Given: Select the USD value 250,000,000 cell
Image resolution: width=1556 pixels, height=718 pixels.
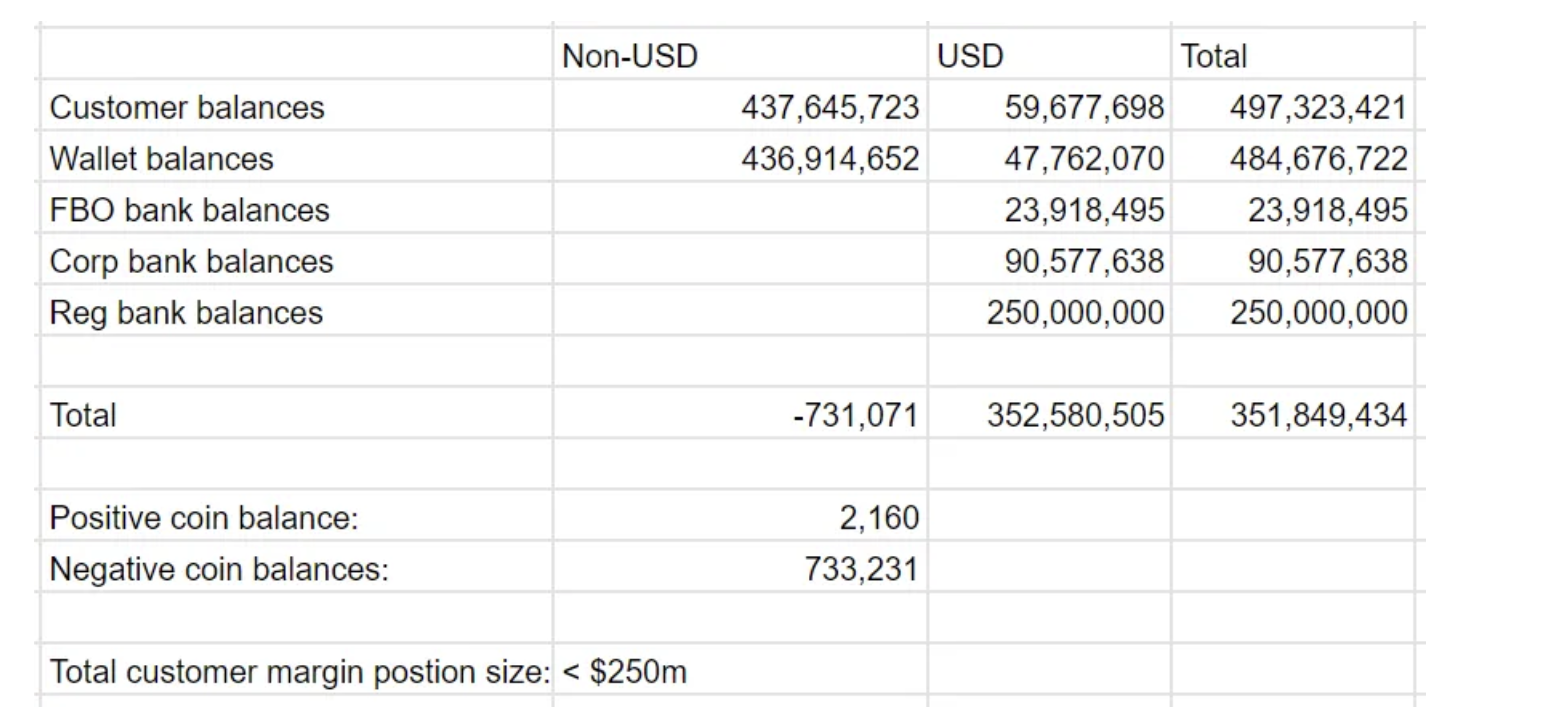Looking at the screenshot, I should pyautogui.click(x=1049, y=312).
